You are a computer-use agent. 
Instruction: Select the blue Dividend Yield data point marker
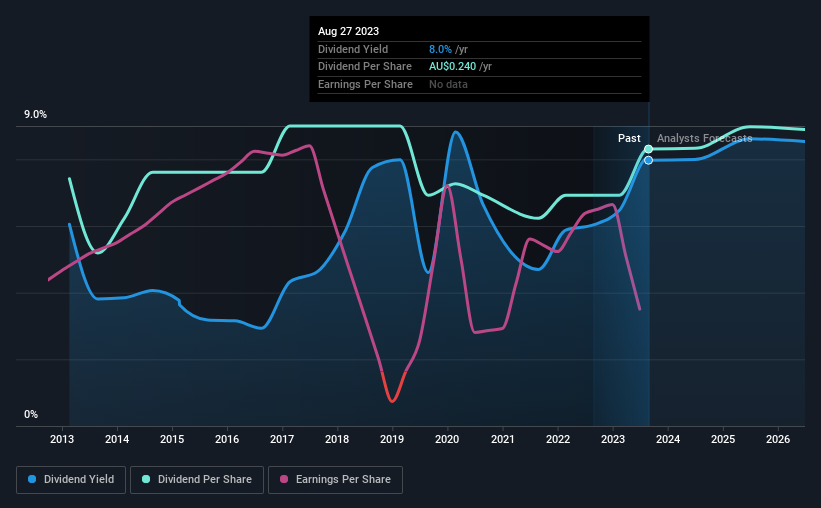[x=648, y=160]
